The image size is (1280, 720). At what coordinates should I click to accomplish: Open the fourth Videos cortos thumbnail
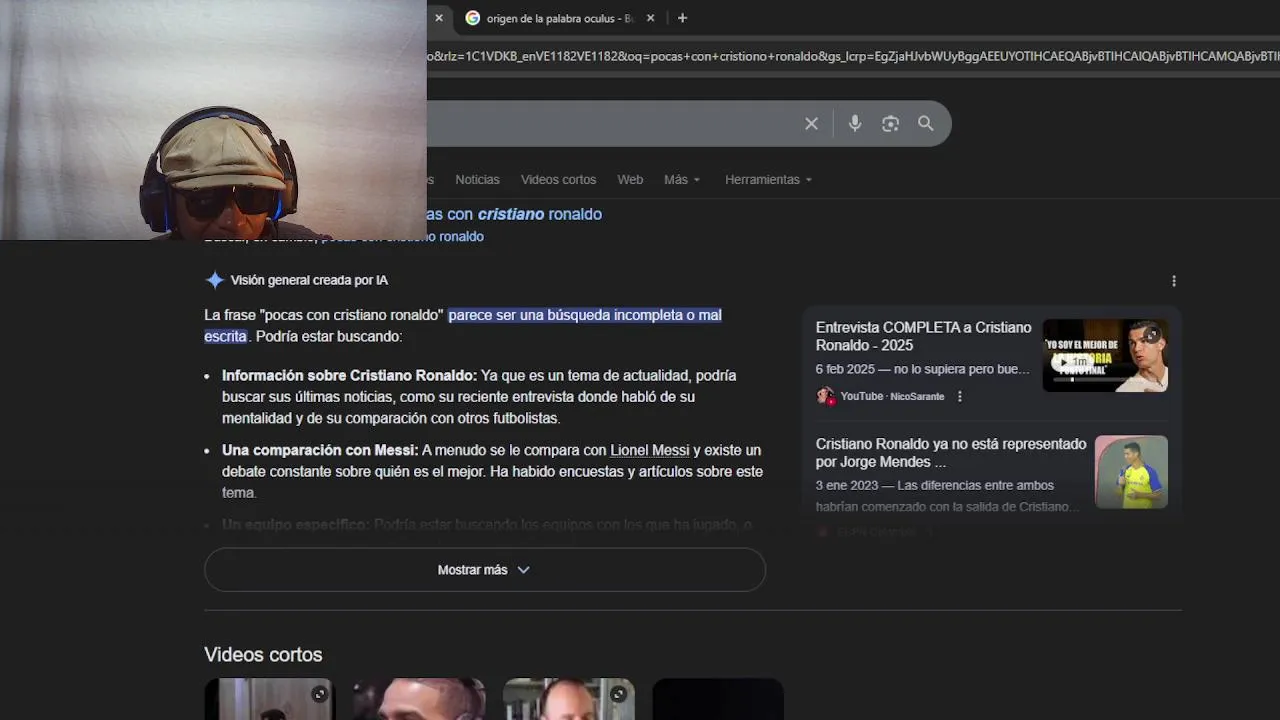pyautogui.click(x=718, y=699)
